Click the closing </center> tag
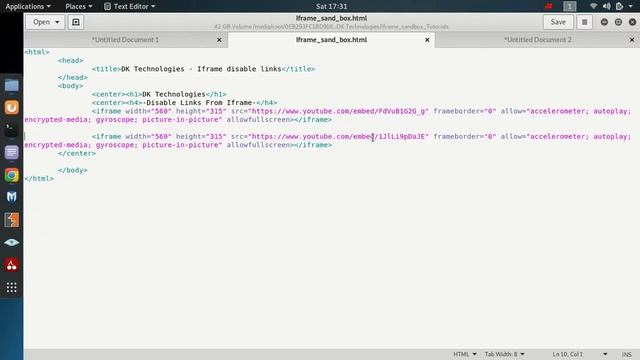Screen dimensions: 640x360 pos(77,153)
